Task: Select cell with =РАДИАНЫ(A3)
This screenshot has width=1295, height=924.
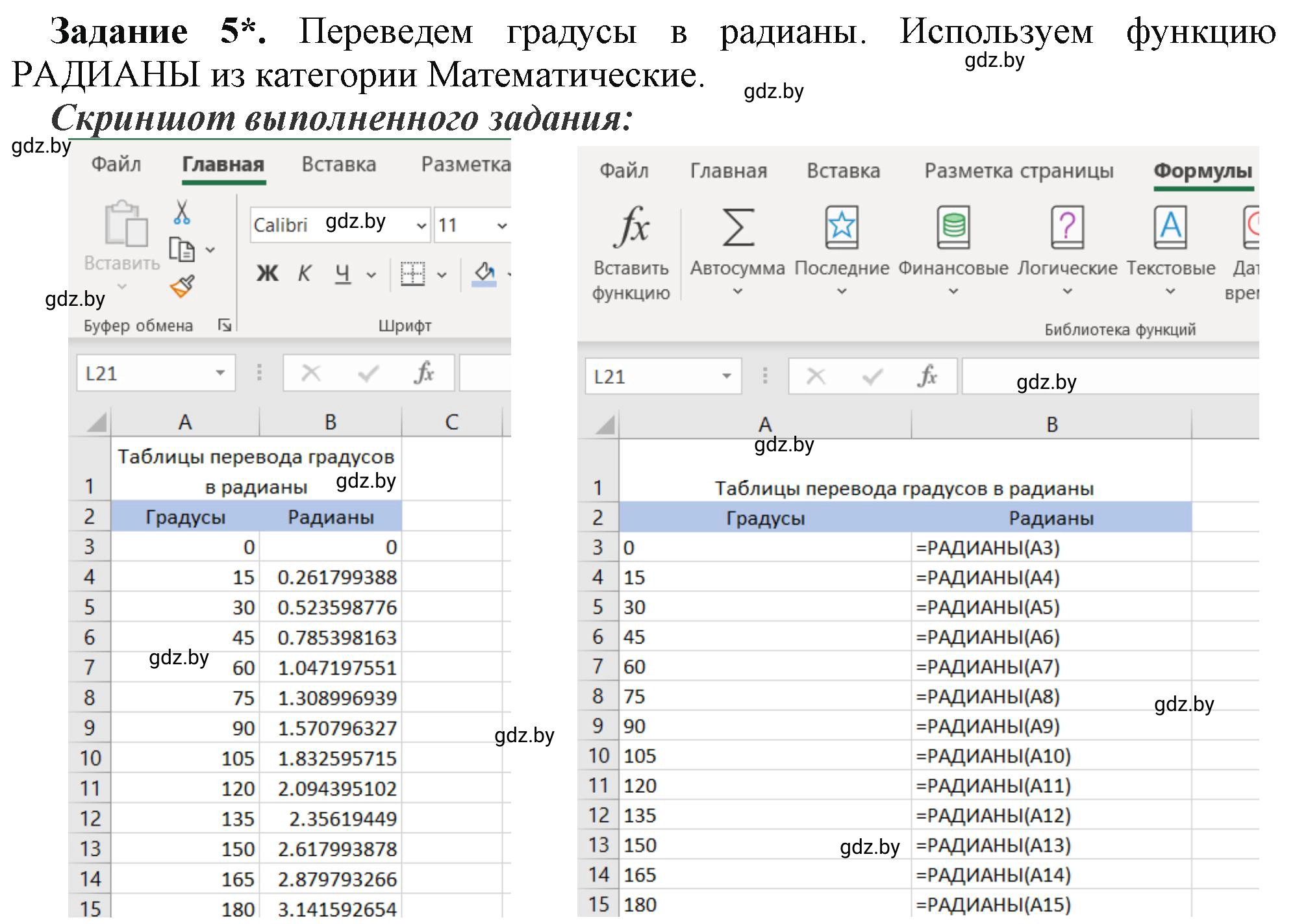Action: (x=1052, y=547)
